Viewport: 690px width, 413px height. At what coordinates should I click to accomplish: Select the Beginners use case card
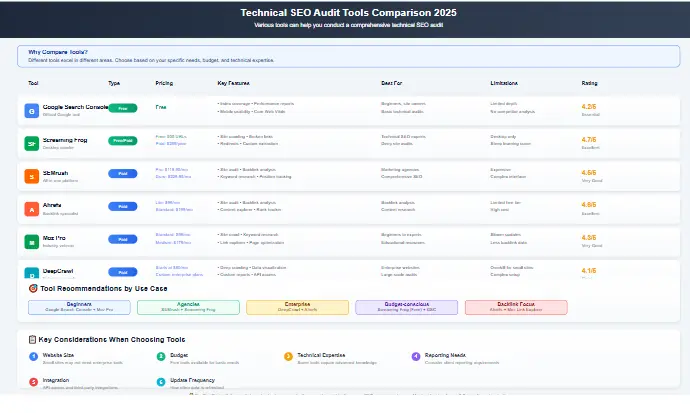79,307
